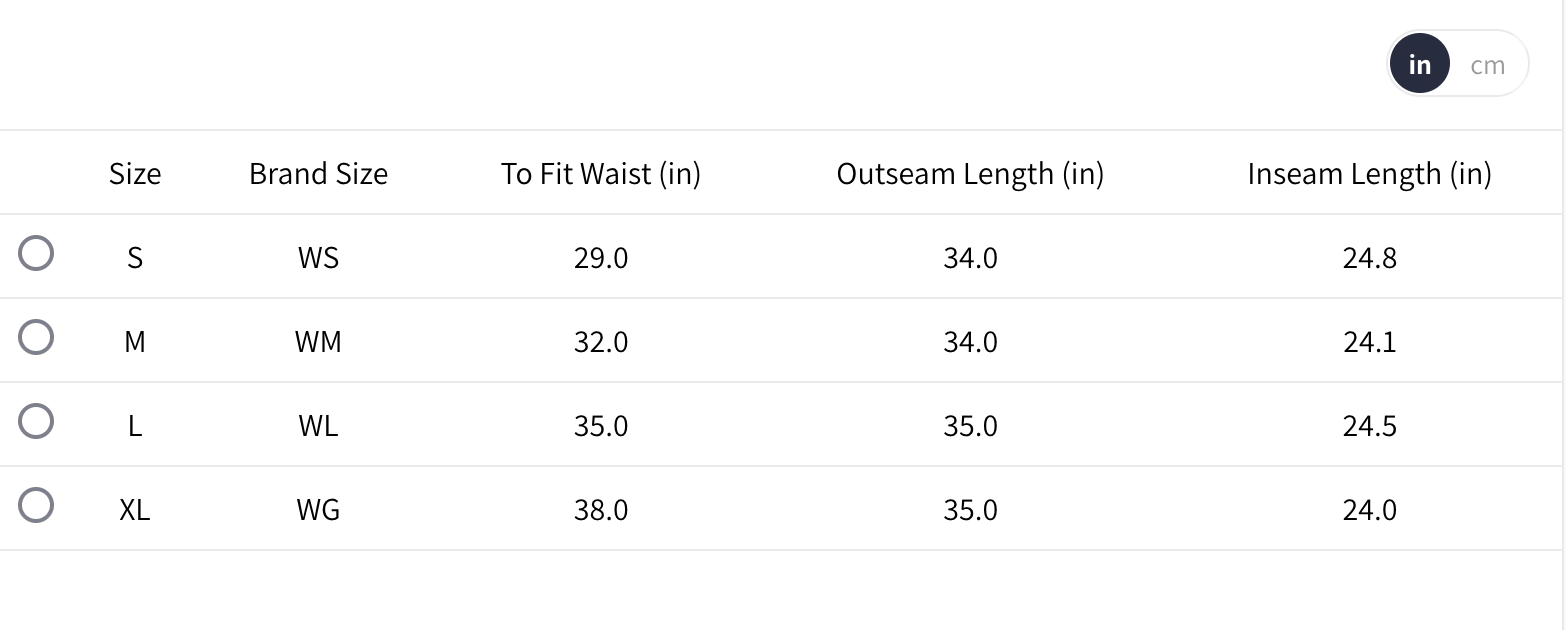Switch measurement units to cm

(x=1487, y=65)
